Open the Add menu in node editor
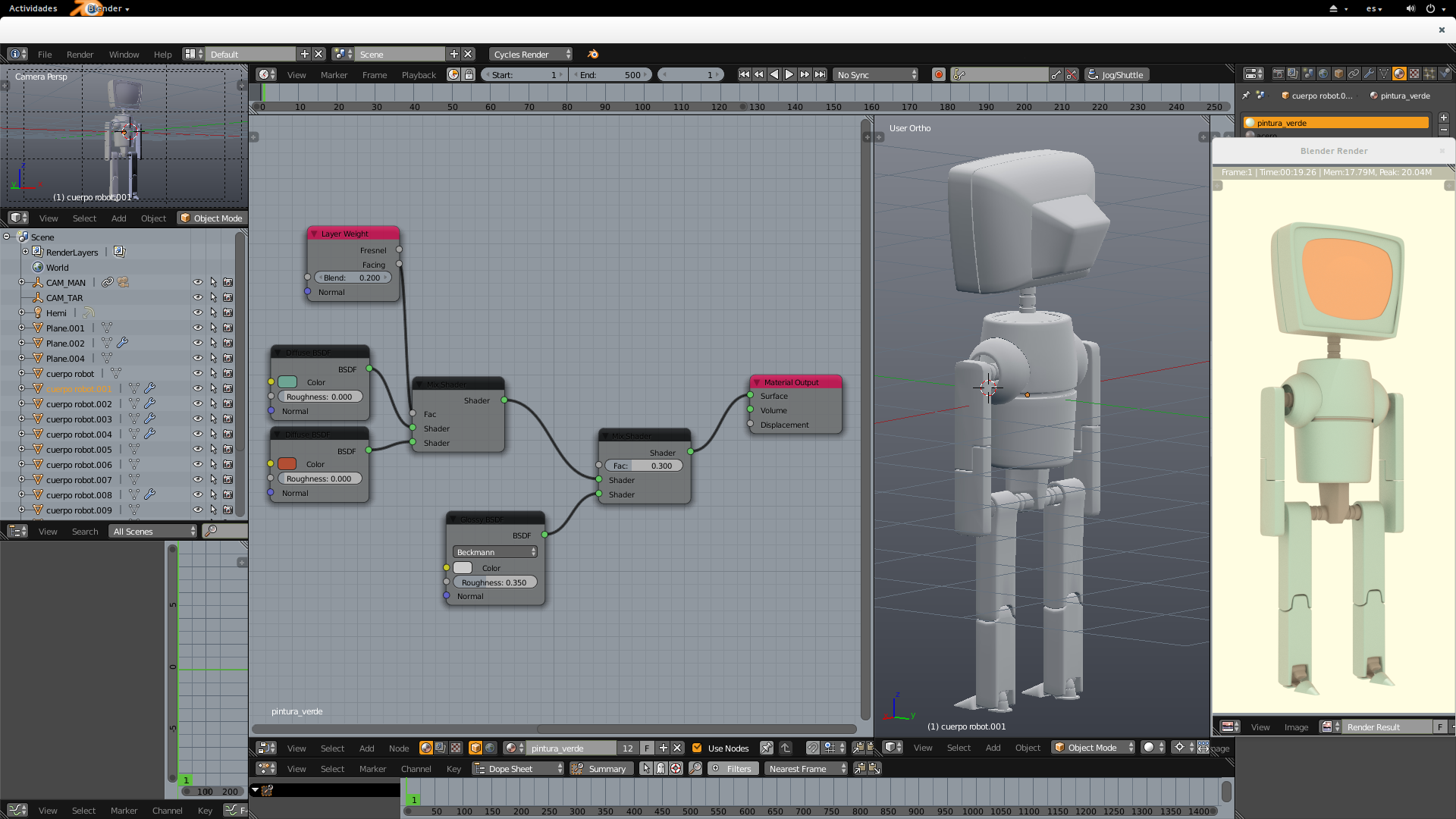 click(366, 748)
